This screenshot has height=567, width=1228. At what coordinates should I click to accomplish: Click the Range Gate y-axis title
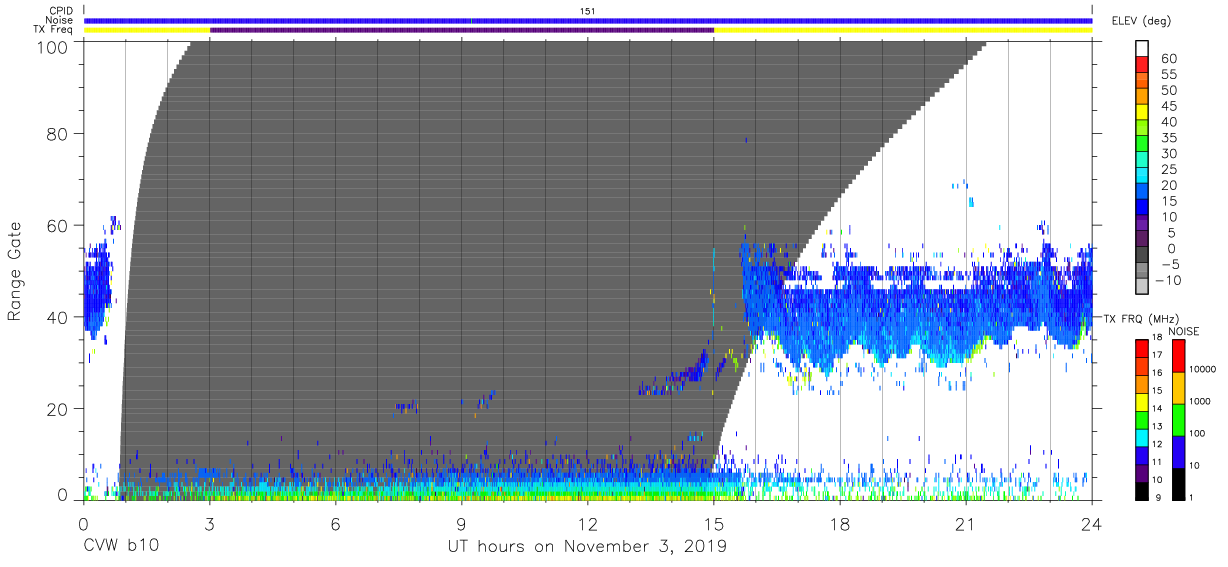14,271
